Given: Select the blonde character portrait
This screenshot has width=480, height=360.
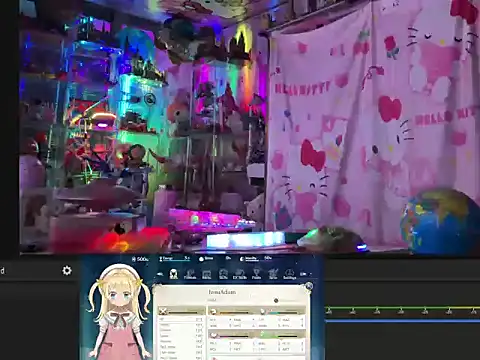Looking at the screenshot, I should pyautogui.click(x=119, y=312).
